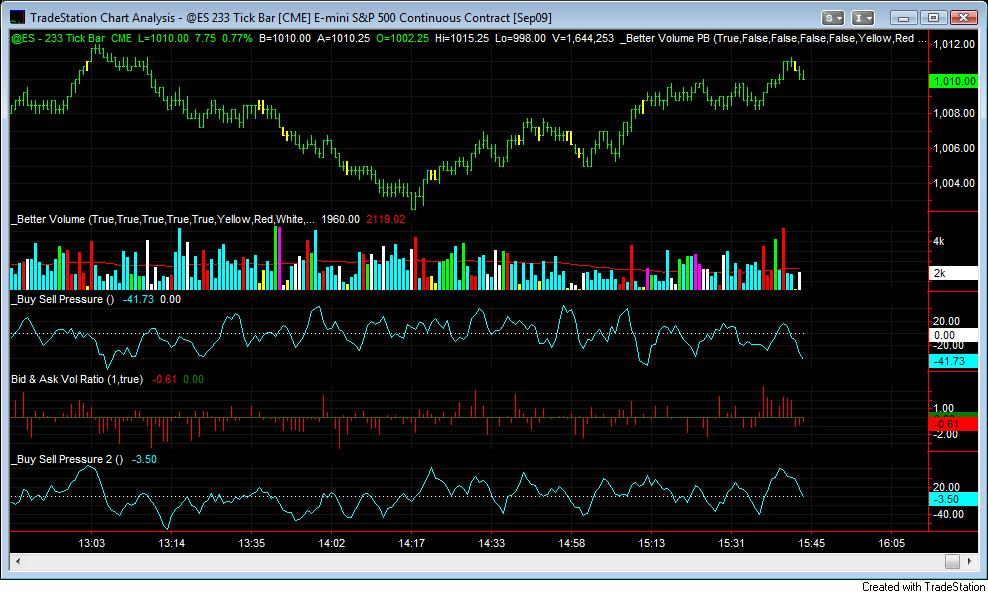
Task: Select the '_Better Volume (True,True...' subgraph label
Action: click(x=163, y=219)
